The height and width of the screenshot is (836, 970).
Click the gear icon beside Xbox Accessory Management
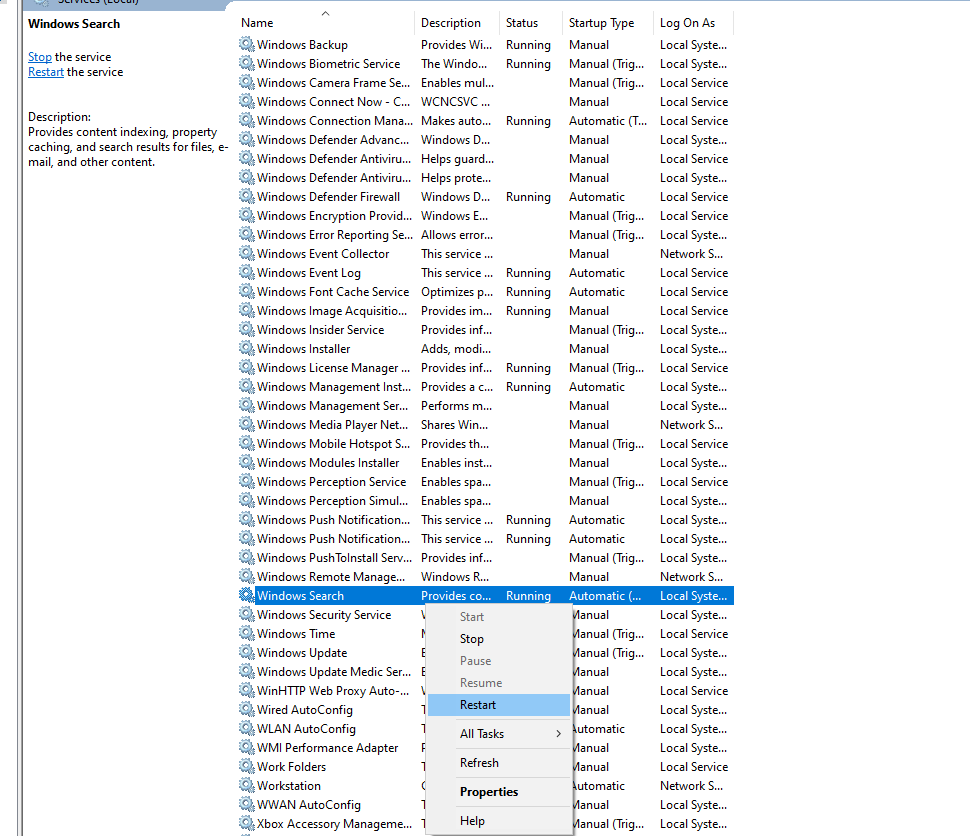pos(247,824)
